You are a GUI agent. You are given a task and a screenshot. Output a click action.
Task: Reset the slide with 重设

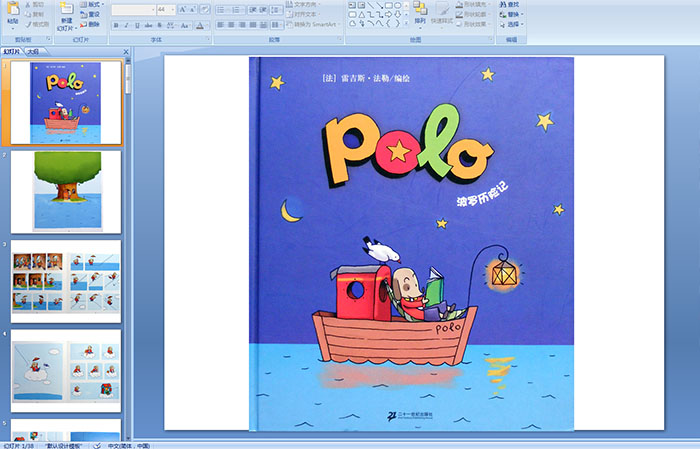pyautogui.click(x=90, y=14)
